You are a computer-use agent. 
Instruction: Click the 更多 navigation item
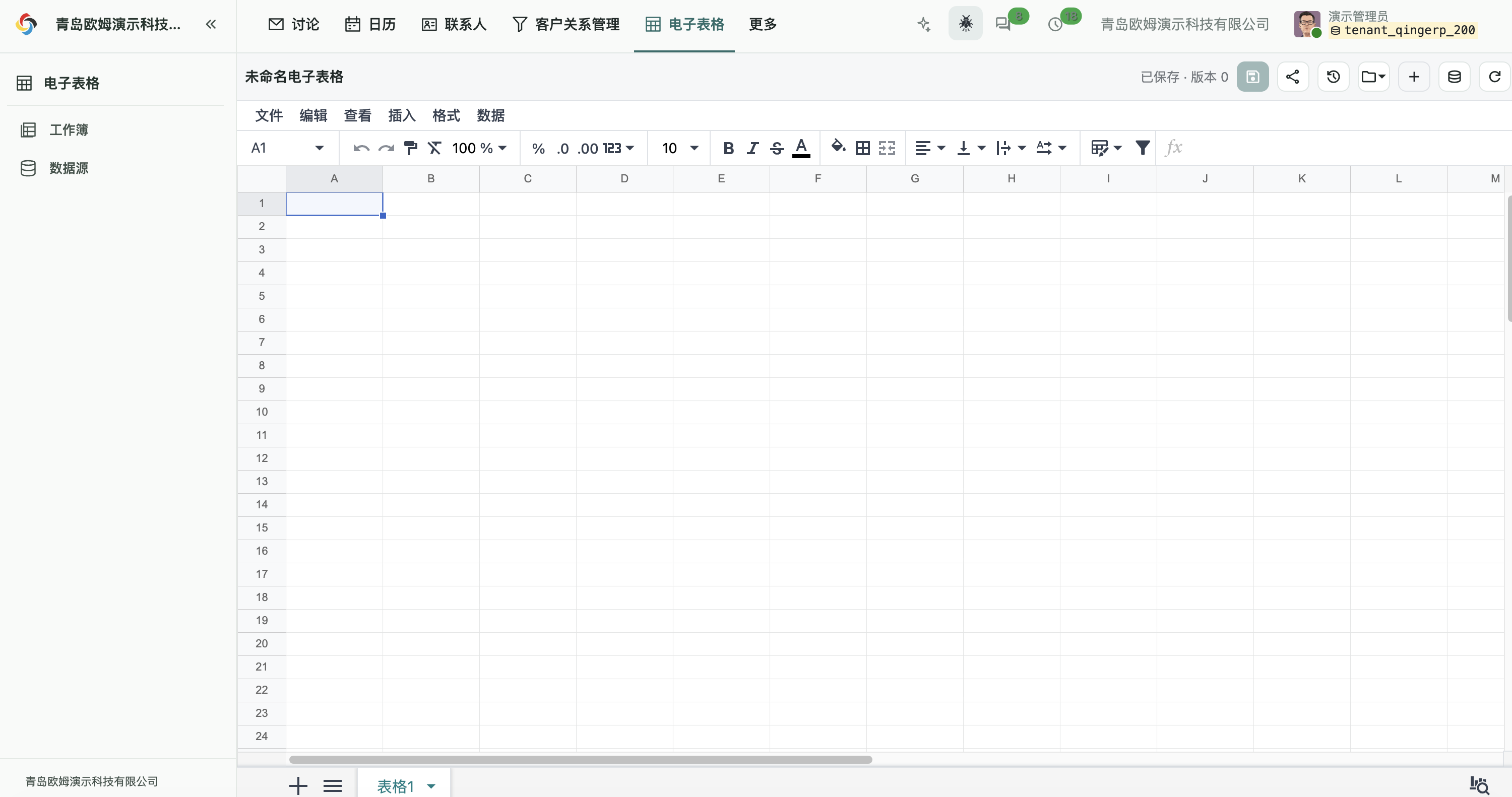pyautogui.click(x=763, y=24)
